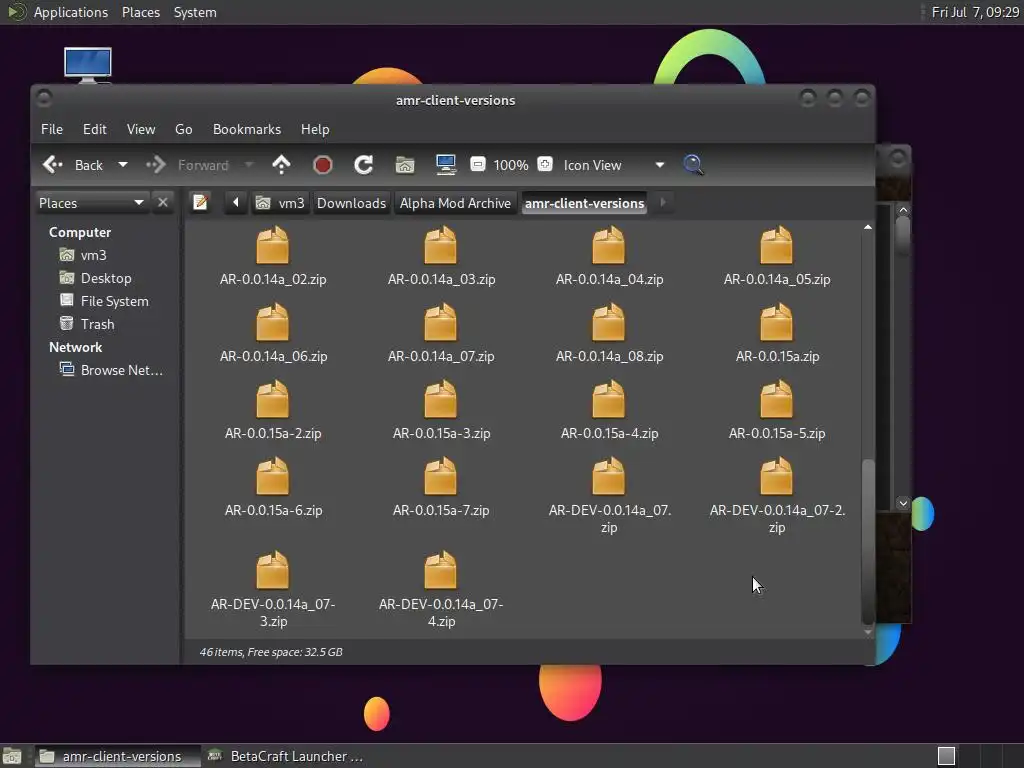Viewport: 1024px width, 768px height.
Task: Reset zoom via the 100% label
Action: pos(511,165)
